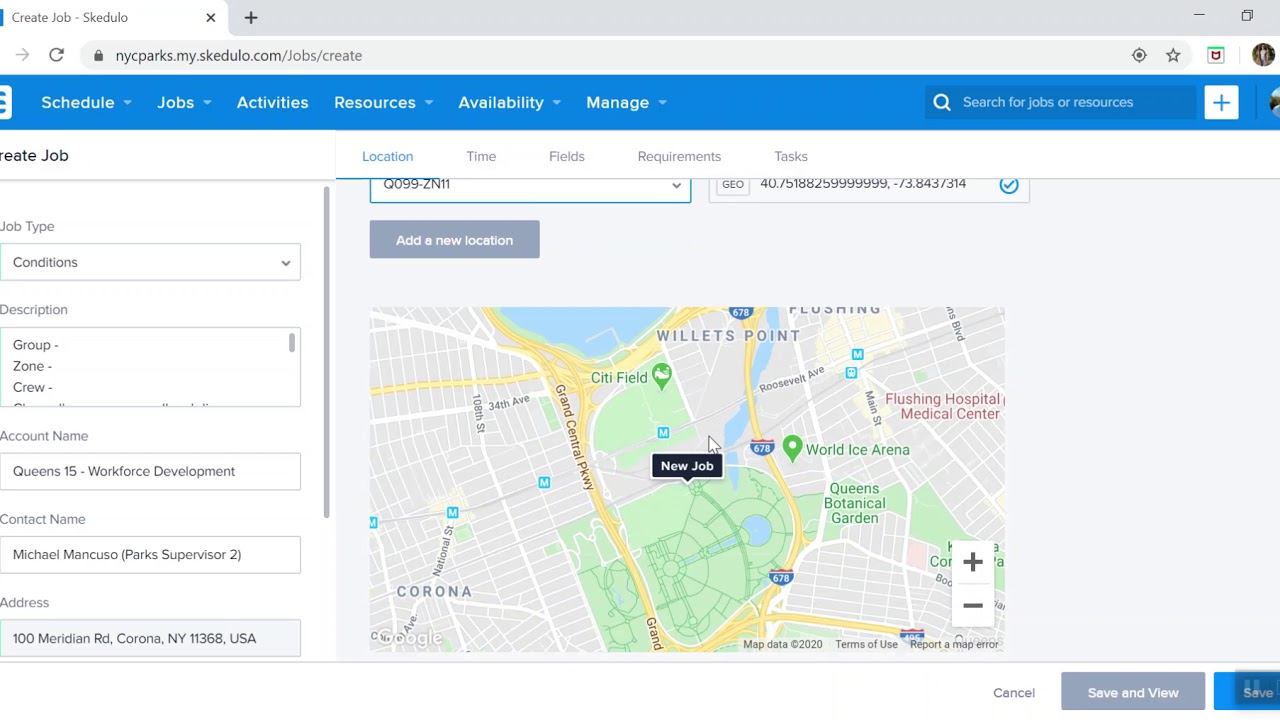Switch to the Requirements tab
Viewport: 1280px width, 720px height.
pyautogui.click(x=679, y=156)
